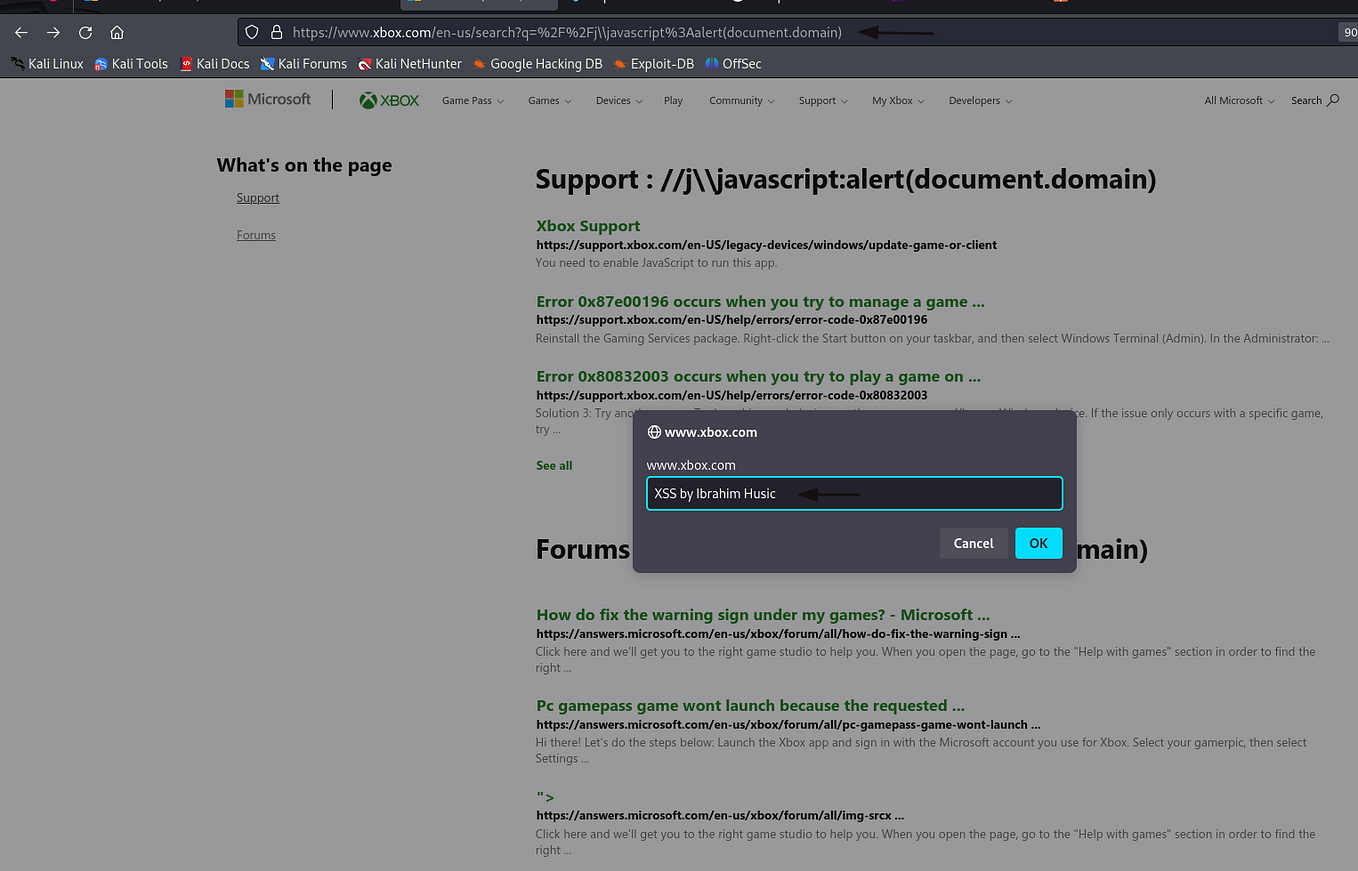Expand the Game Pass dropdown
The width and height of the screenshot is (1358, 871).
tap(471, 100)
